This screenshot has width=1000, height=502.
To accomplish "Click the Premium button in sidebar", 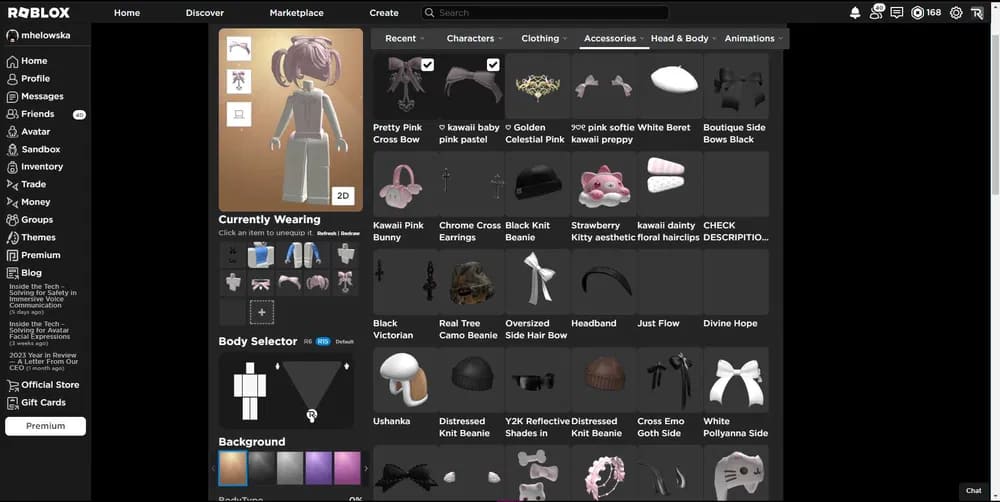I will (x=45, y=426).
